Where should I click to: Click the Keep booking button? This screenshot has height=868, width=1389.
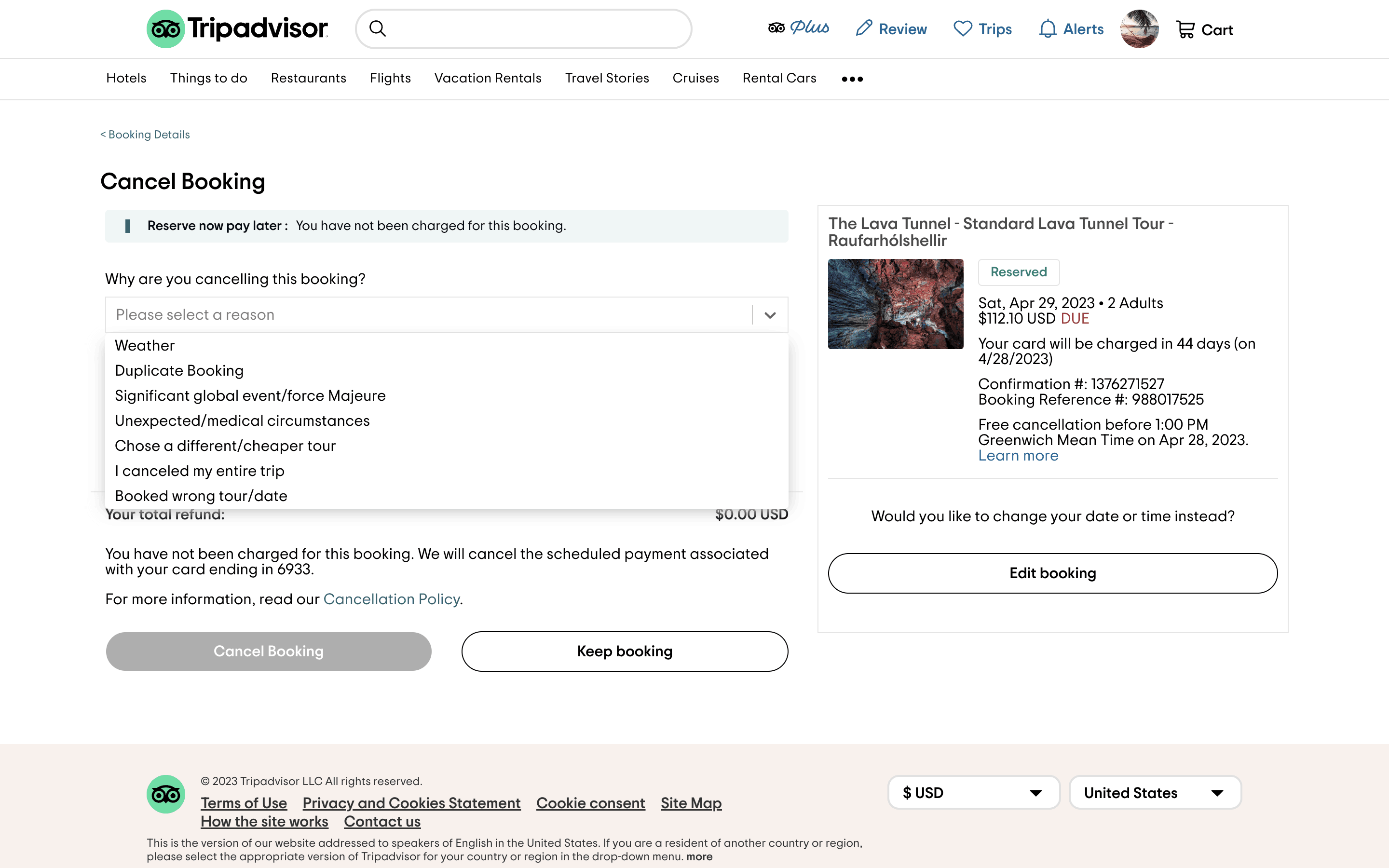pyautogui.click(x=625, y=651)
